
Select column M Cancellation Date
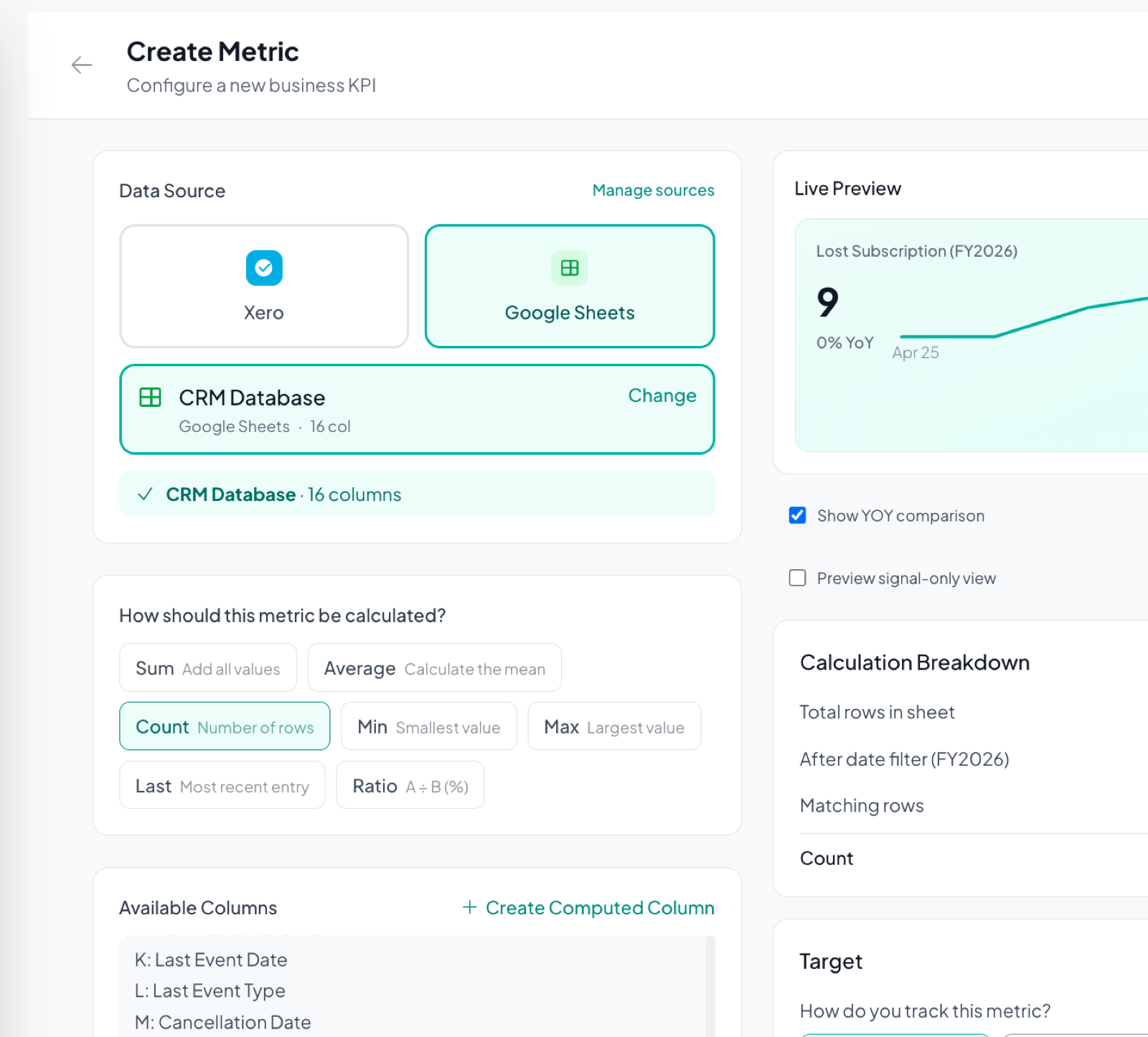[222, 1021]
